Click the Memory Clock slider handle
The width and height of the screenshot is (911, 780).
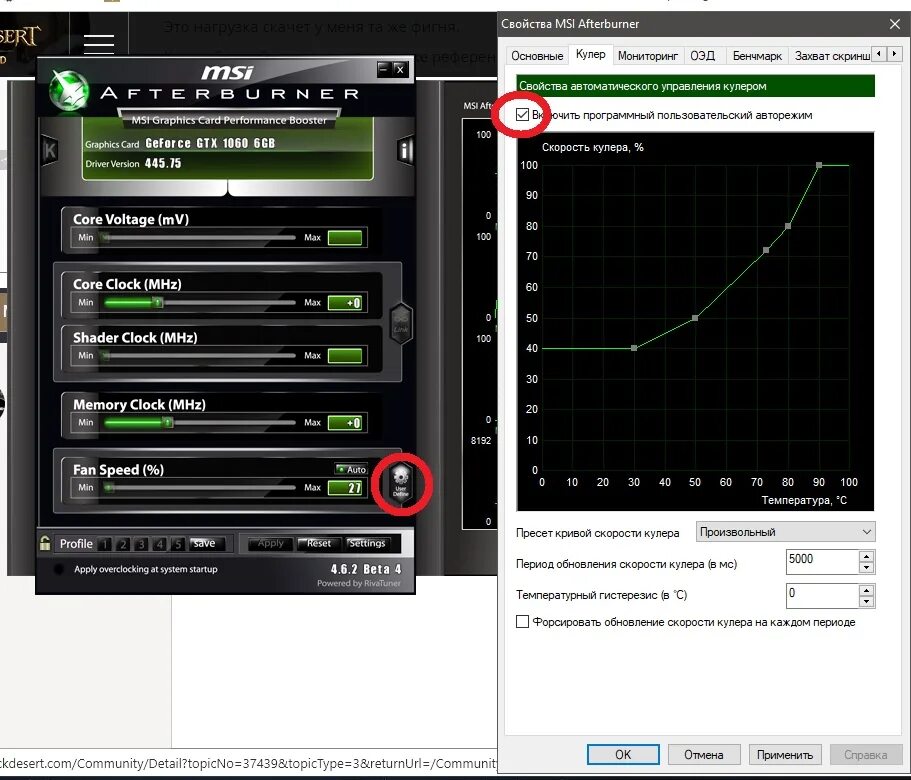[167, 422]
